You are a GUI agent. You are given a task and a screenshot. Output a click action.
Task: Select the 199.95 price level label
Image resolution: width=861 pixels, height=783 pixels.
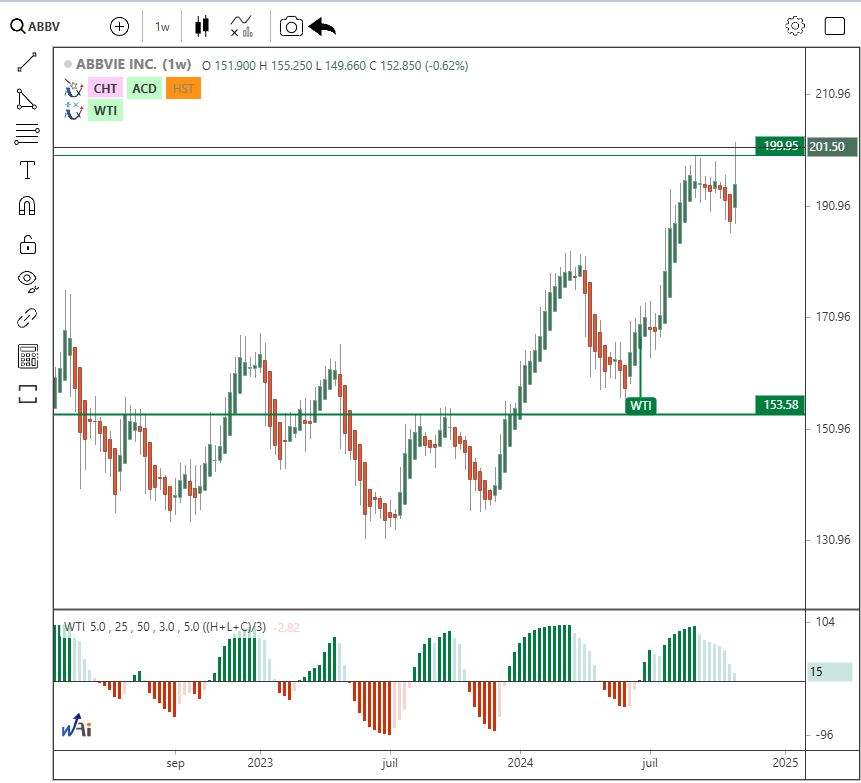tap(780, 146)
